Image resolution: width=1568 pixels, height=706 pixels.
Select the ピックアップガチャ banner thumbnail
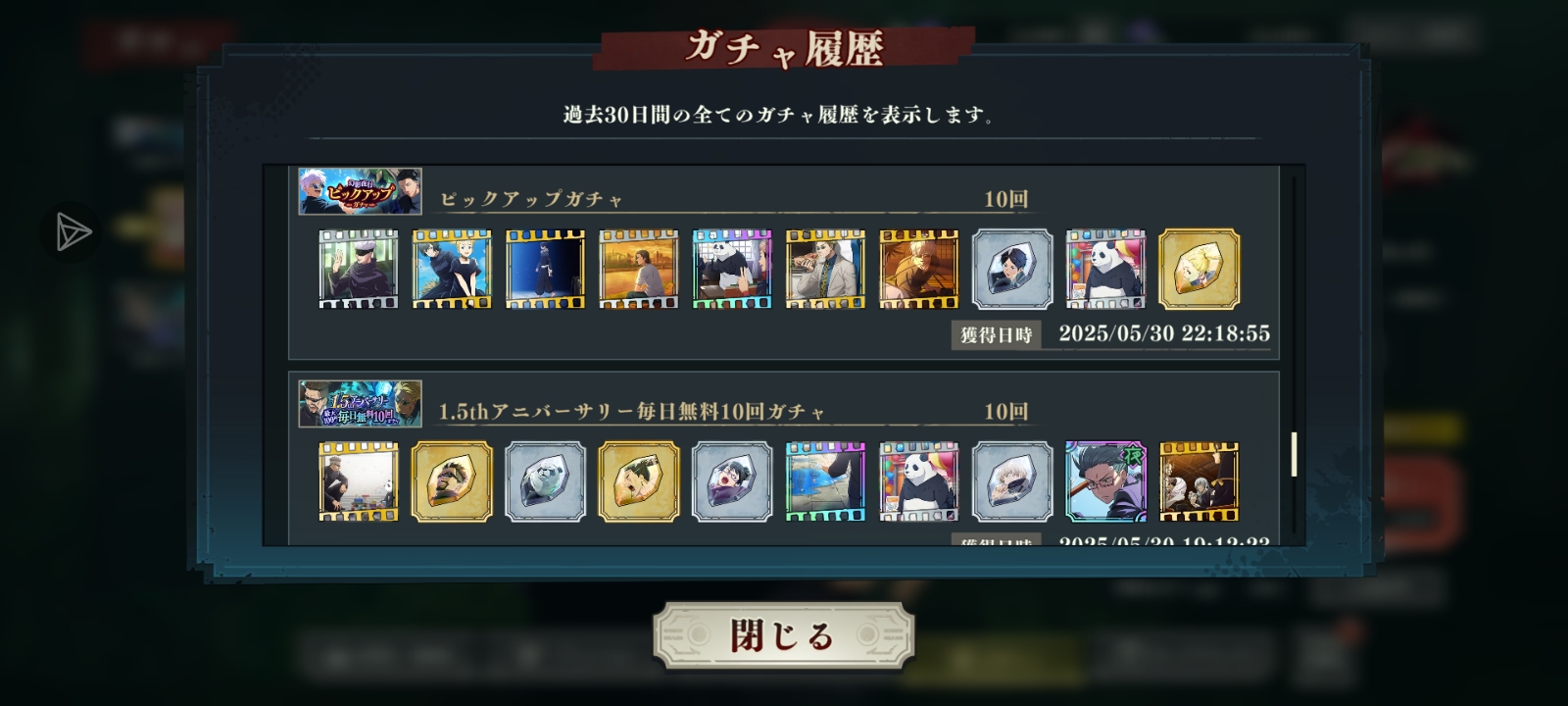pyautogui.click(x=361, y=191)
